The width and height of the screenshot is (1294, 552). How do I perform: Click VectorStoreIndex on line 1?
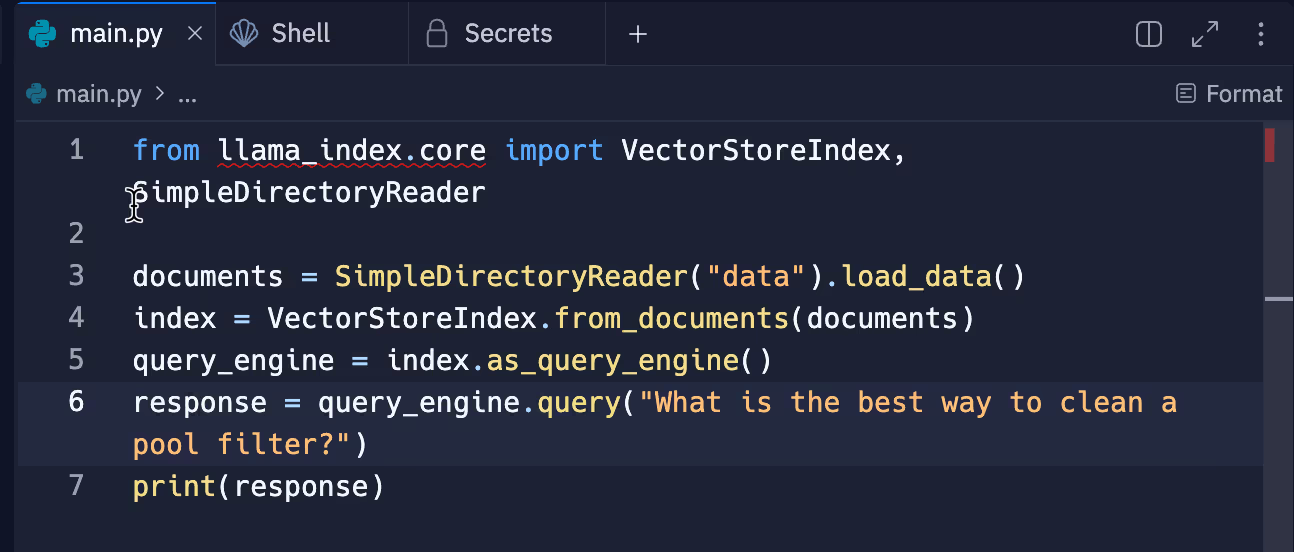click(x=755, y=150)
